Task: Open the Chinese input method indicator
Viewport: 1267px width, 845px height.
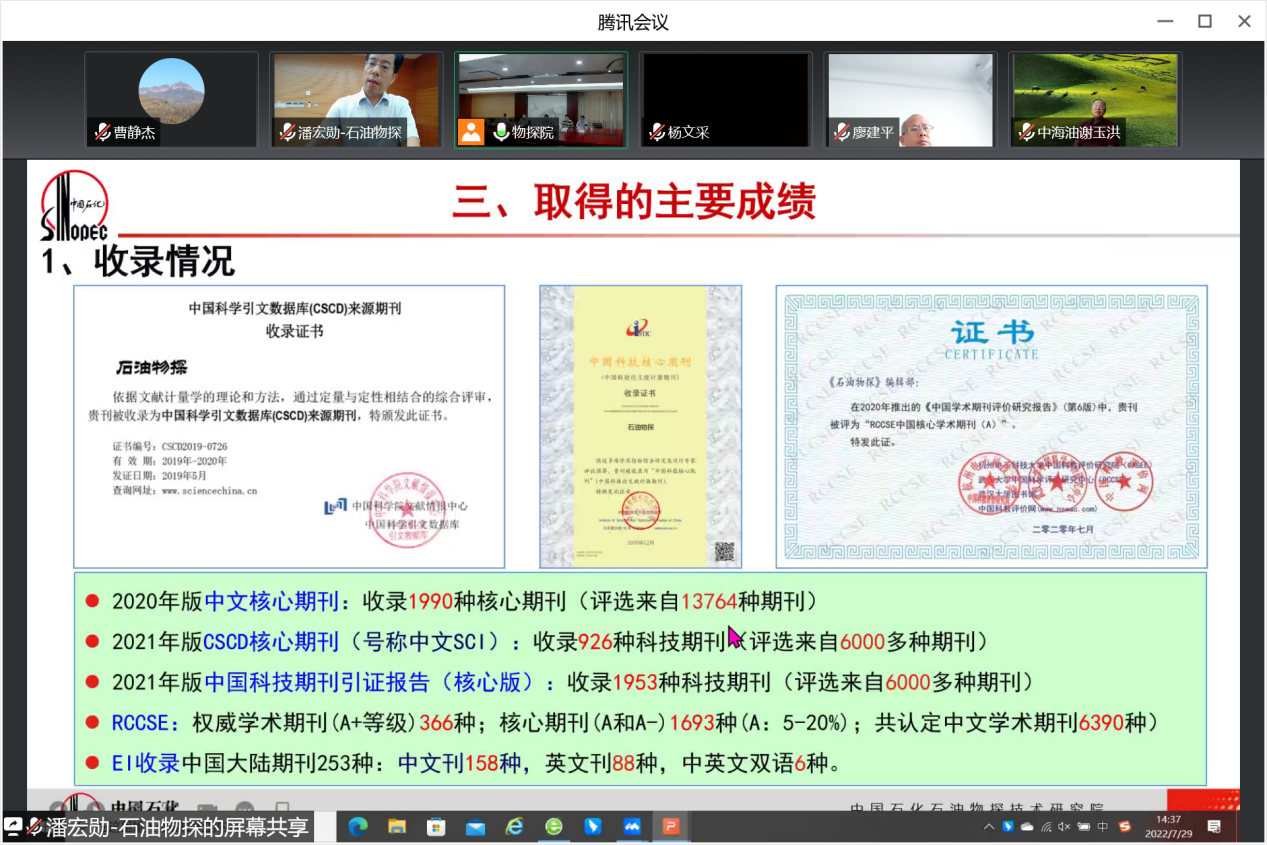Action: point(1103,827)
